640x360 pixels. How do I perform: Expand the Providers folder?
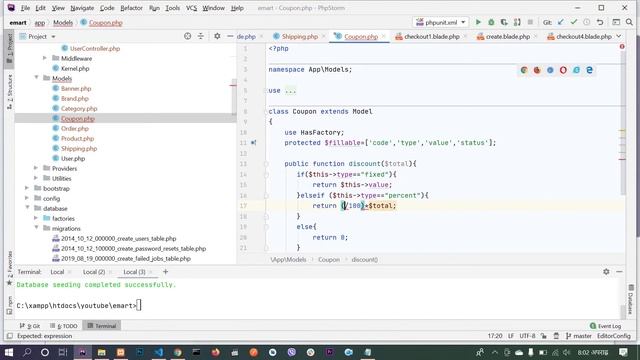[36, 168]
